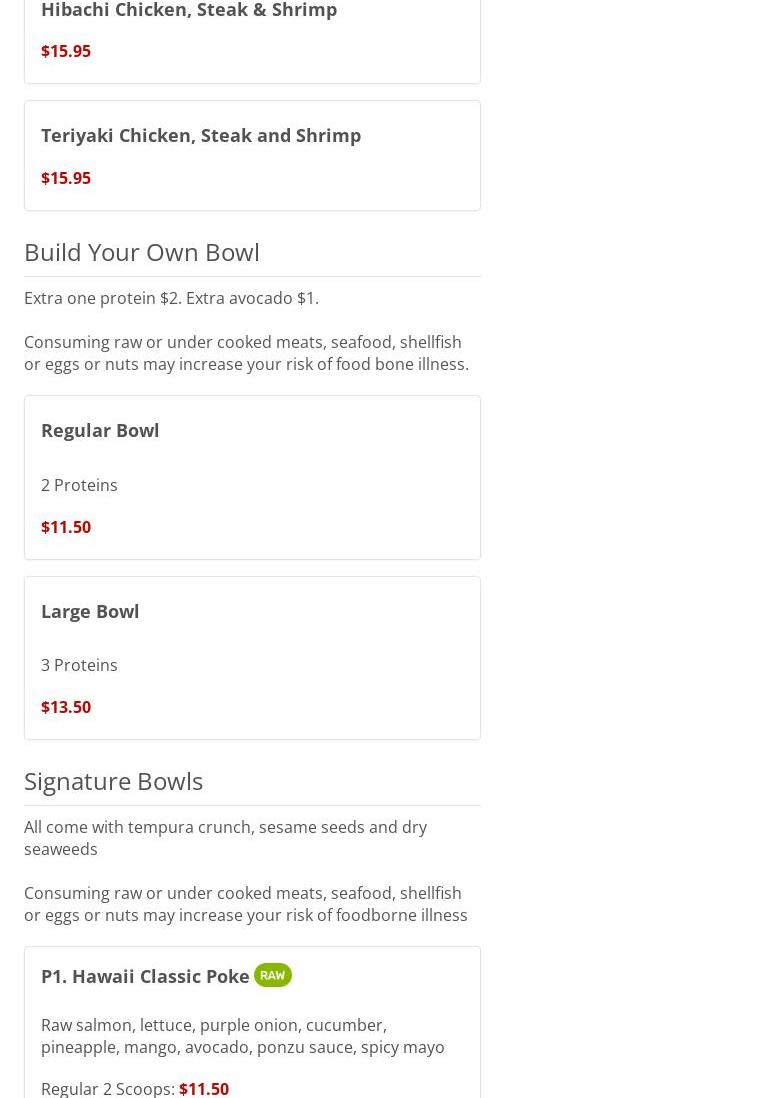Click the green RAW badge icon
Screen dimensions: 770x1098
(x=272, y=975)
